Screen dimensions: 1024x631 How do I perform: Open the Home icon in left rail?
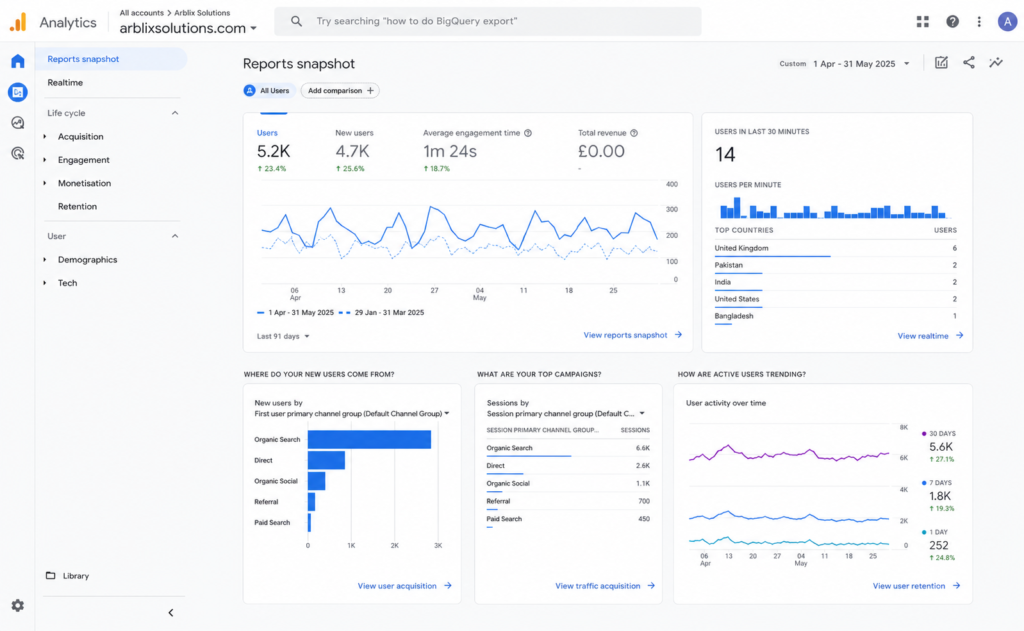[18, 61]
